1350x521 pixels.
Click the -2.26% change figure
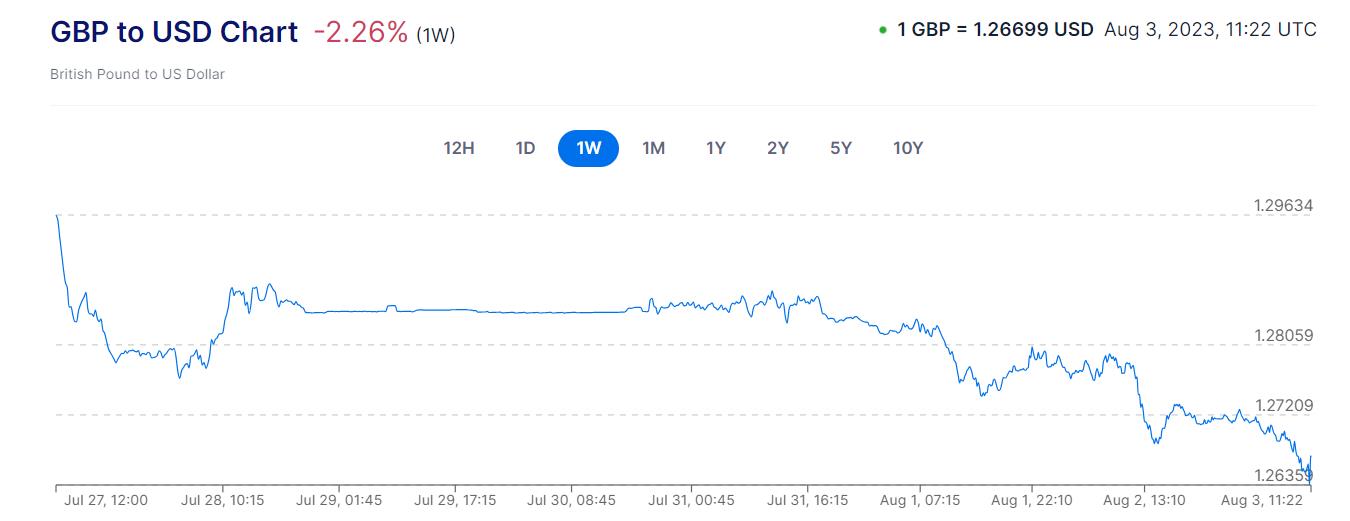[x=361, y=33]
